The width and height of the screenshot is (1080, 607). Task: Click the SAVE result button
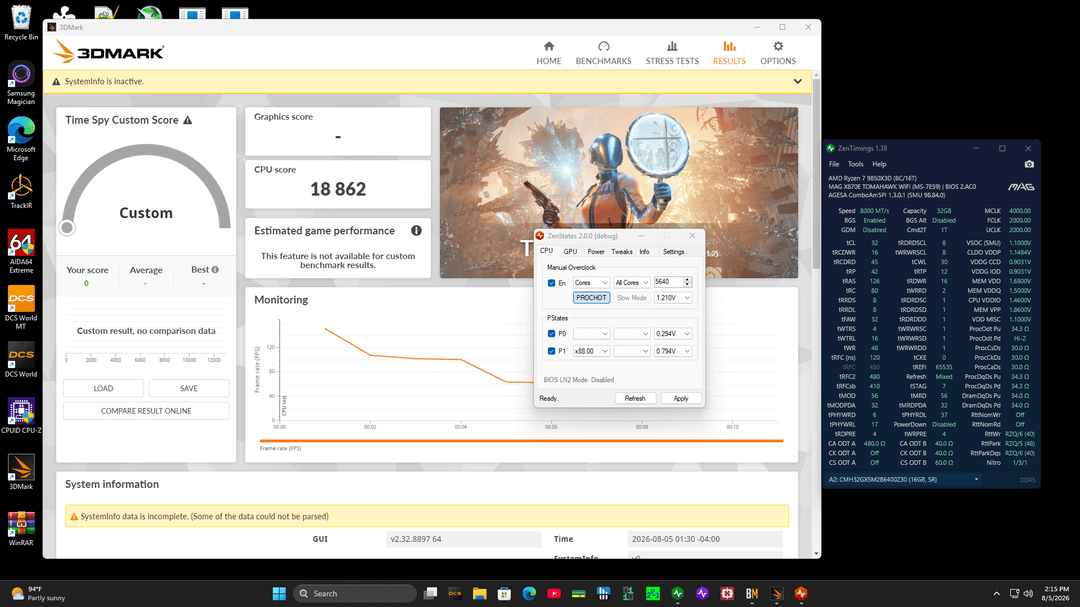[x=189, y=389]
